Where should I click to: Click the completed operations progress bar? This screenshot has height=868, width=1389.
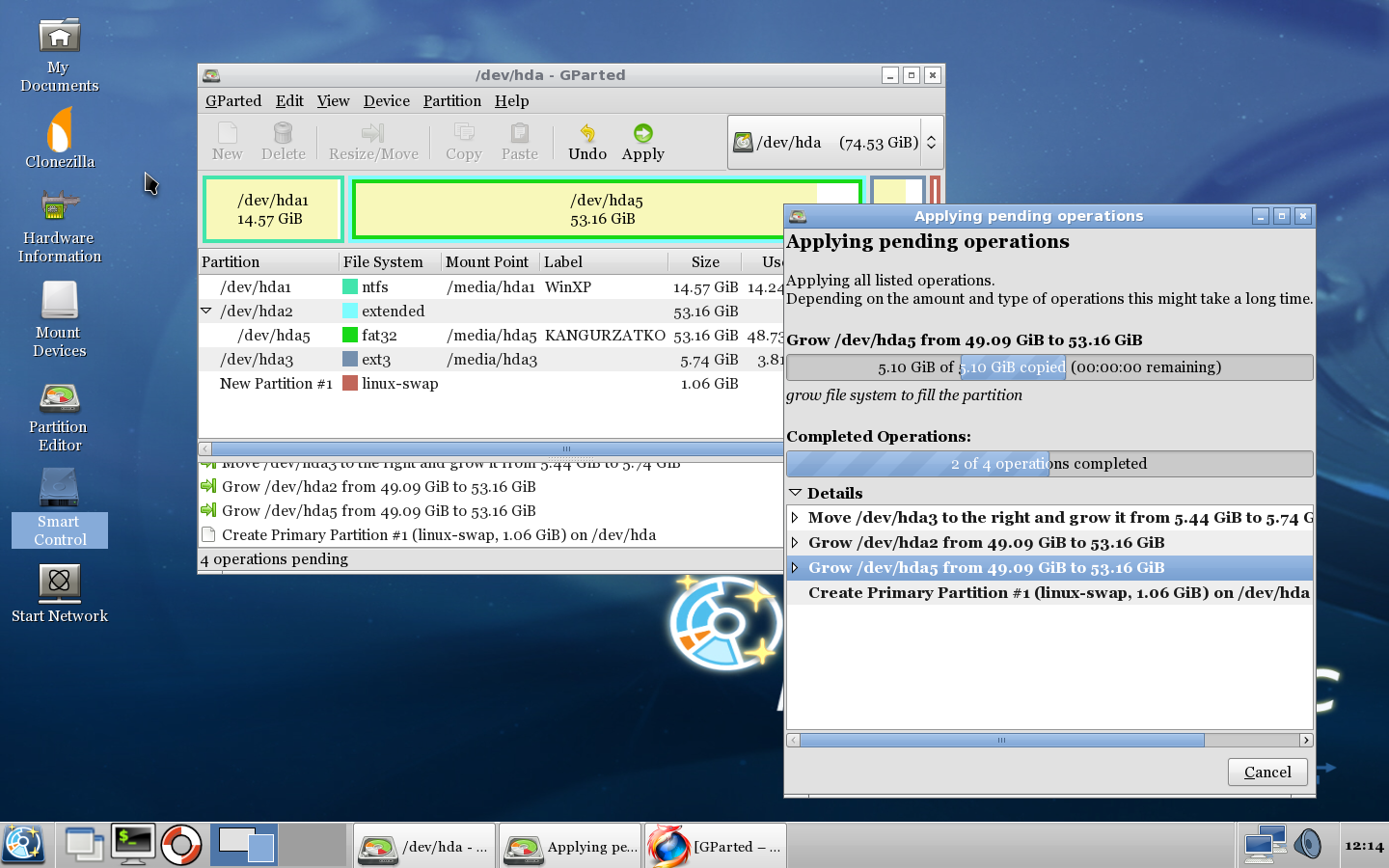pyautogui.click(x=1049, y=463)
